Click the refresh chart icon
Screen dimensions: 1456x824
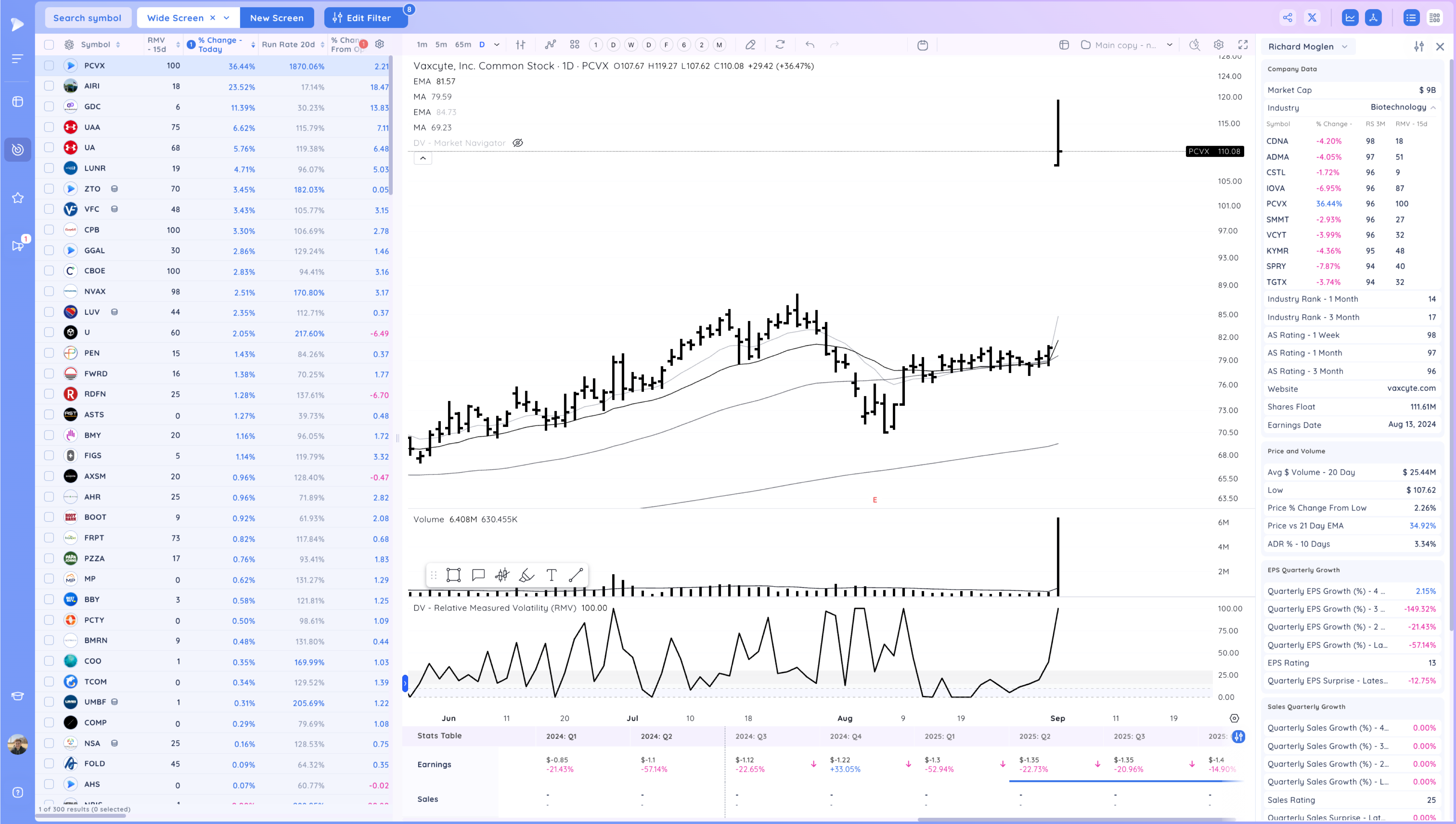coord(780,45)
